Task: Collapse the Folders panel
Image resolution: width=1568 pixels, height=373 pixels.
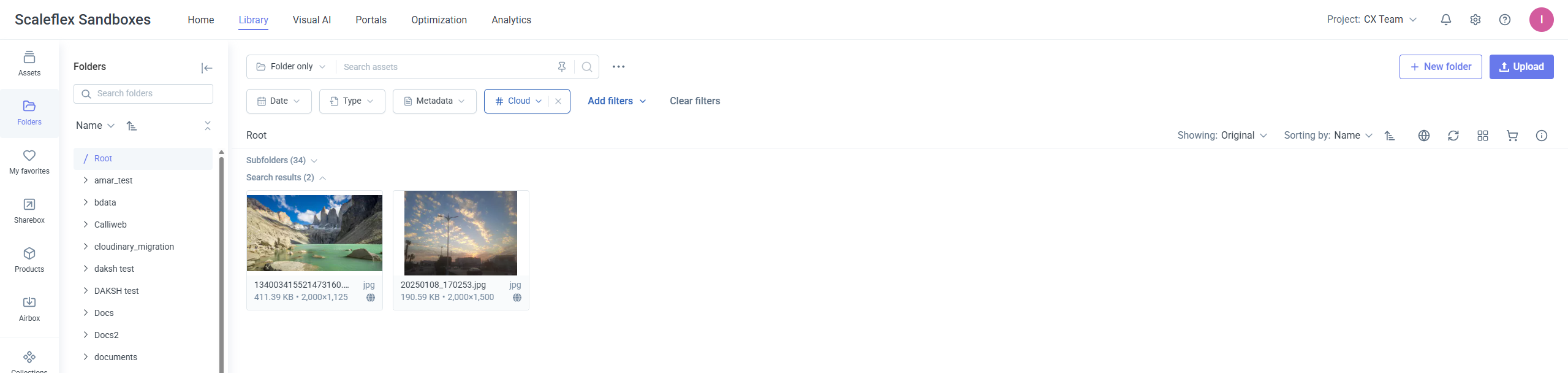Action: pyautogui.click(x=206, y=67)
